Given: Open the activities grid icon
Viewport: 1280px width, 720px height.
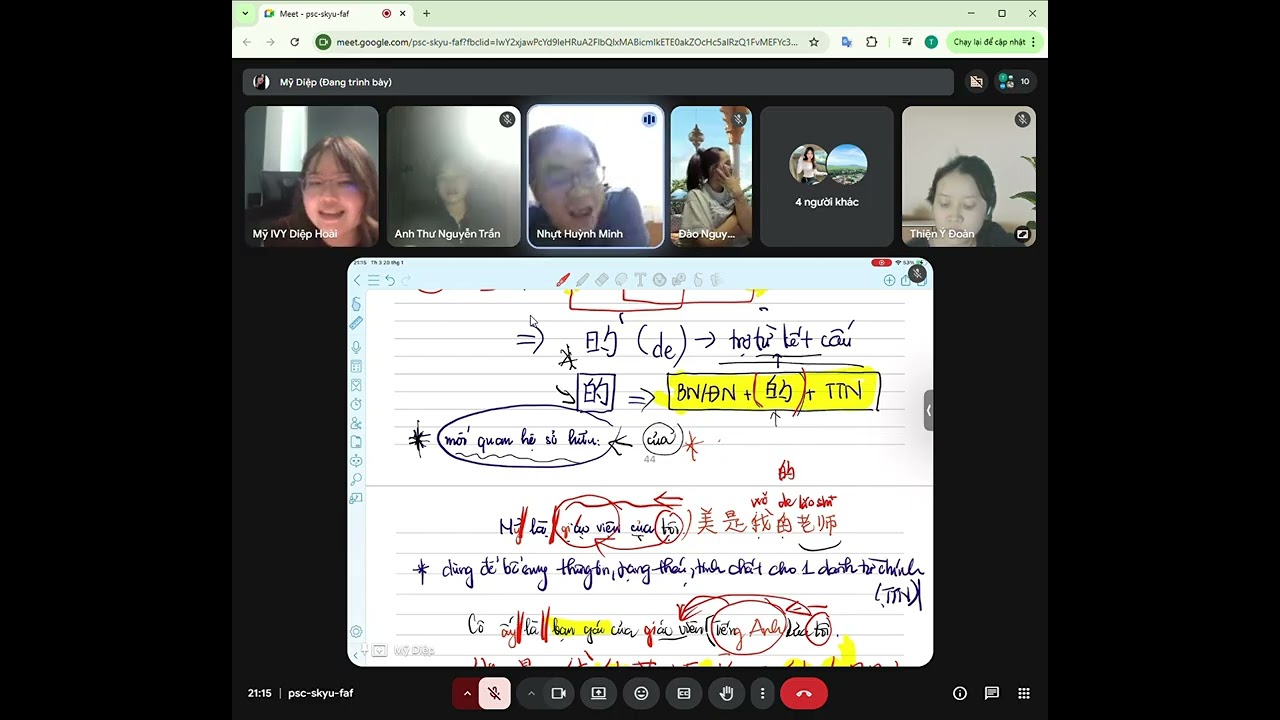Looking at the screenshot, I should (x=1024, y=693).
